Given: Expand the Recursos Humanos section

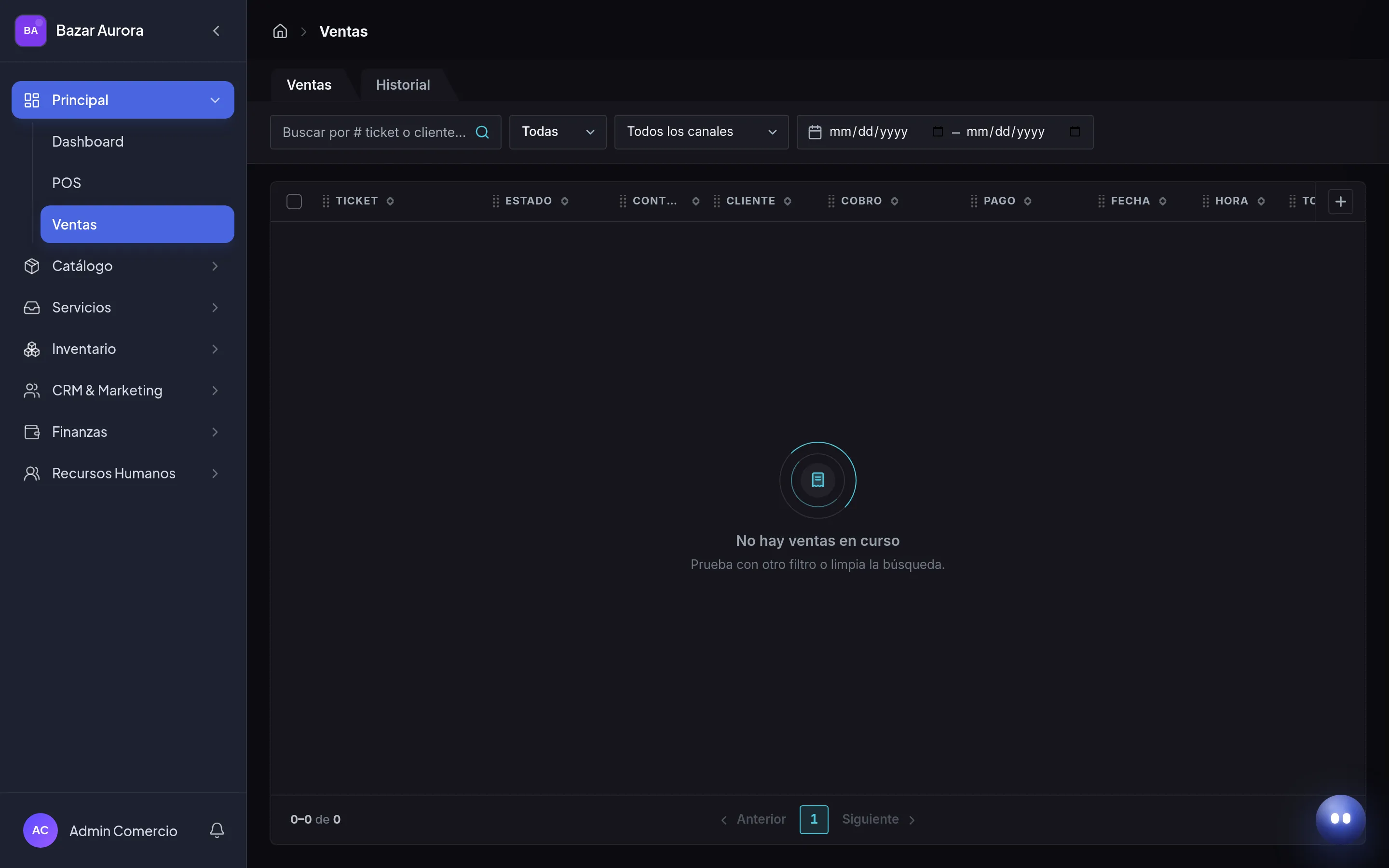Looking at the screenshot, I should (x=123, y=473).
